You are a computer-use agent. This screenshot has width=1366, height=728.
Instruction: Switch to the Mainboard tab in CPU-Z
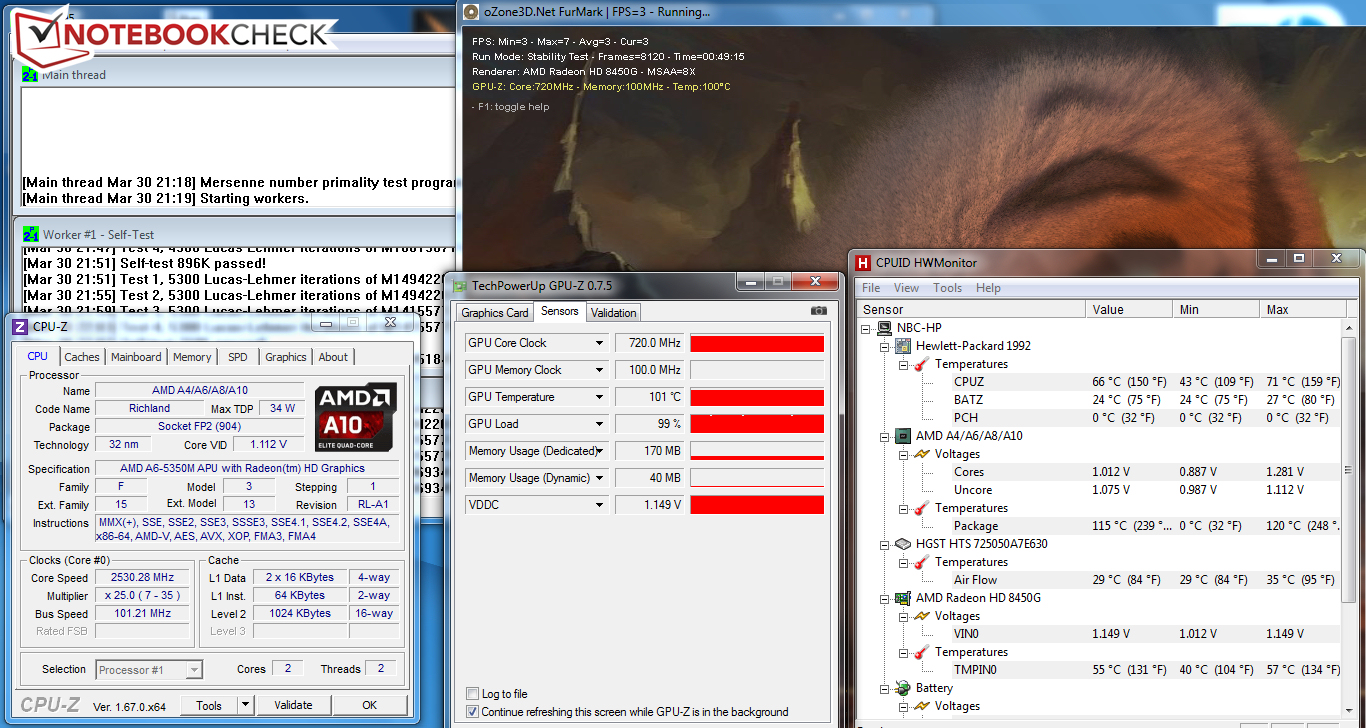136,357
